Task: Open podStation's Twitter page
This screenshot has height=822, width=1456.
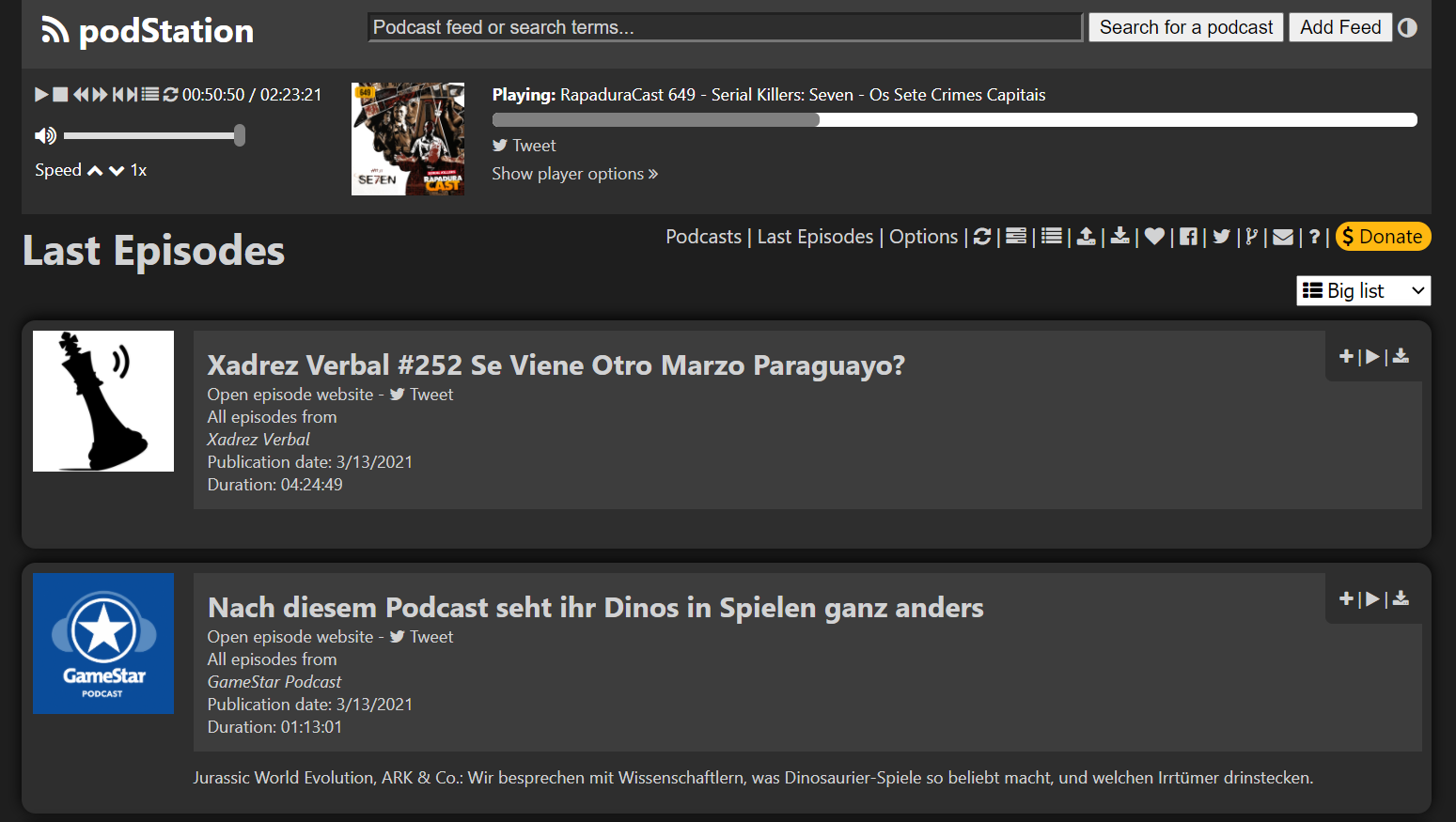Action: coord(1221,236)
